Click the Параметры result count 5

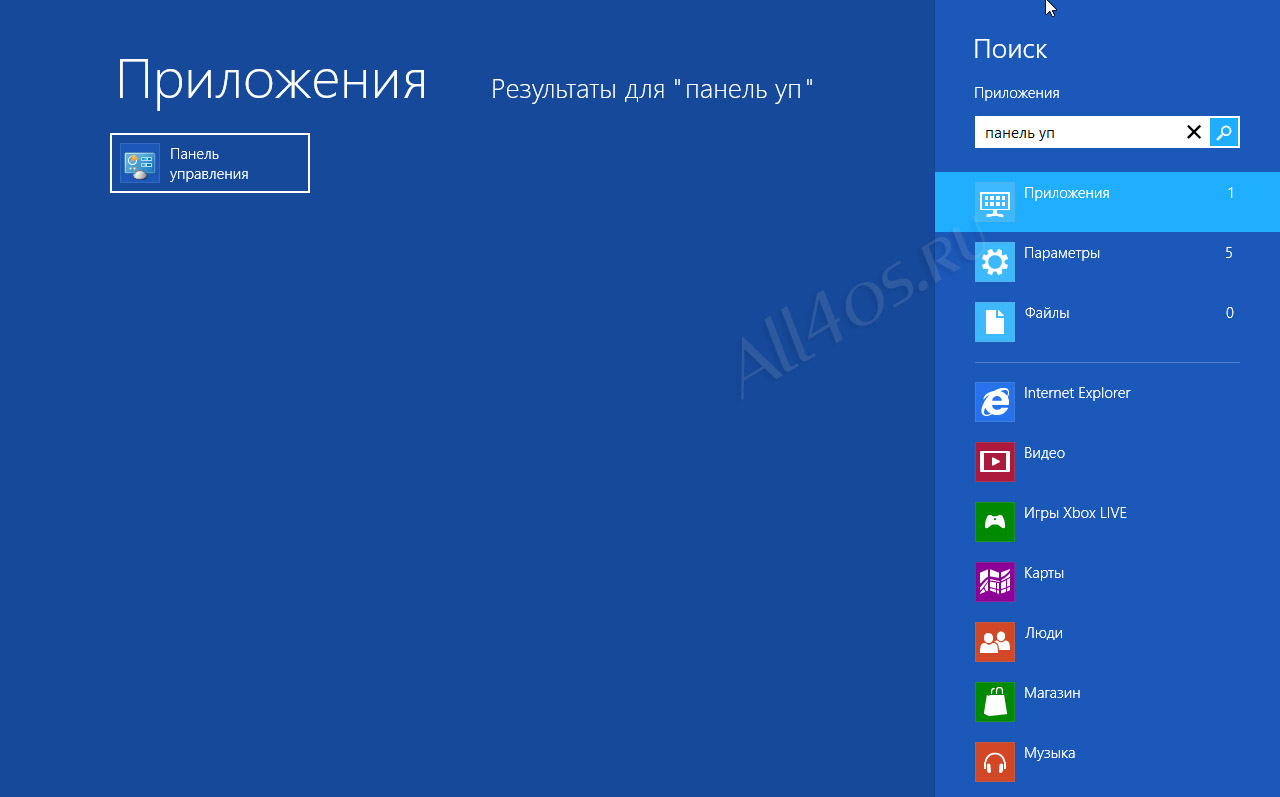[x=1229, y=253]
